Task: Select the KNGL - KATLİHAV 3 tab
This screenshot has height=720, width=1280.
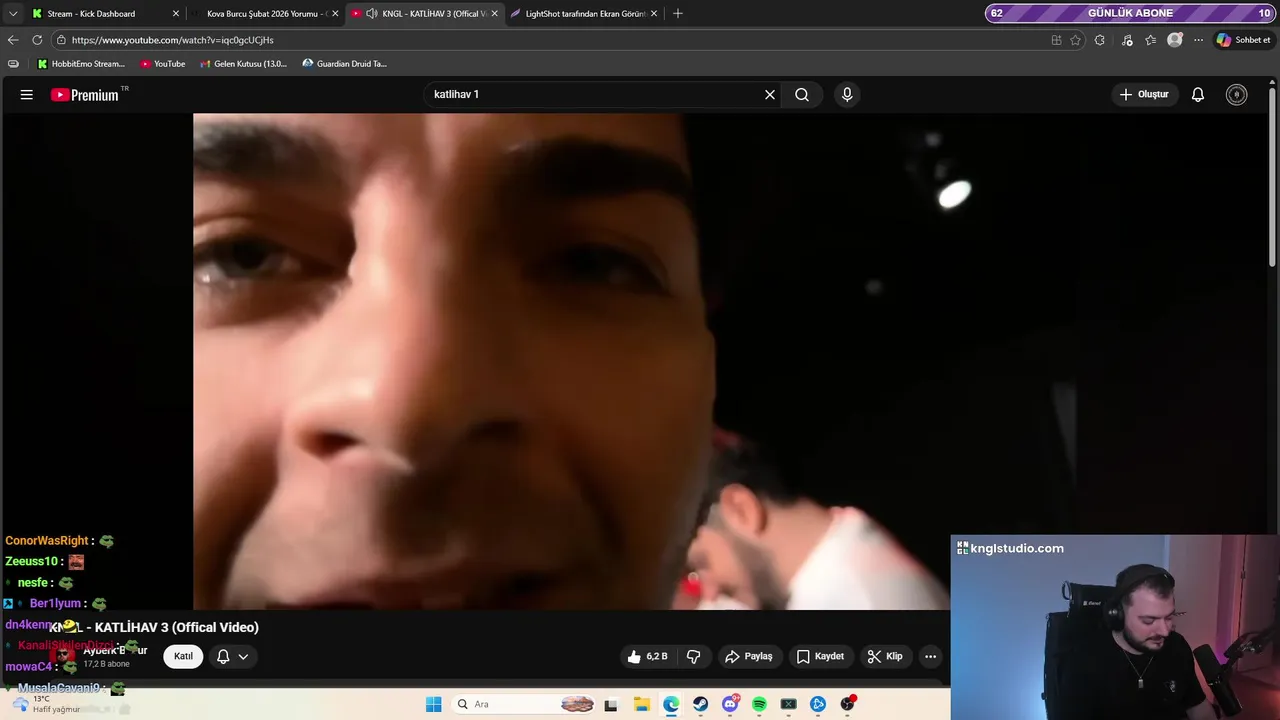Action: coord(425,14)
